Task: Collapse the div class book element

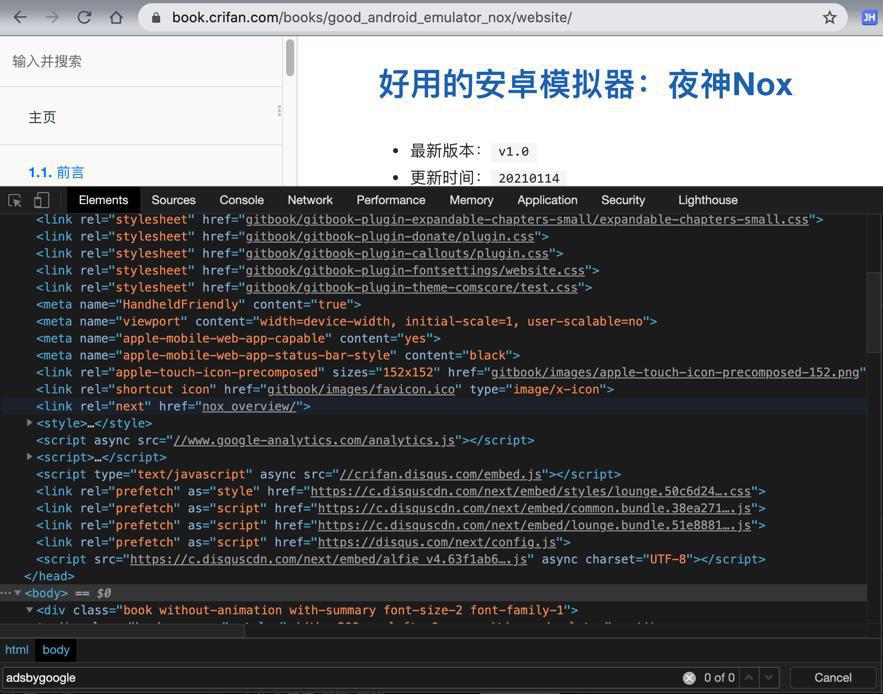Action: (29, 610)
